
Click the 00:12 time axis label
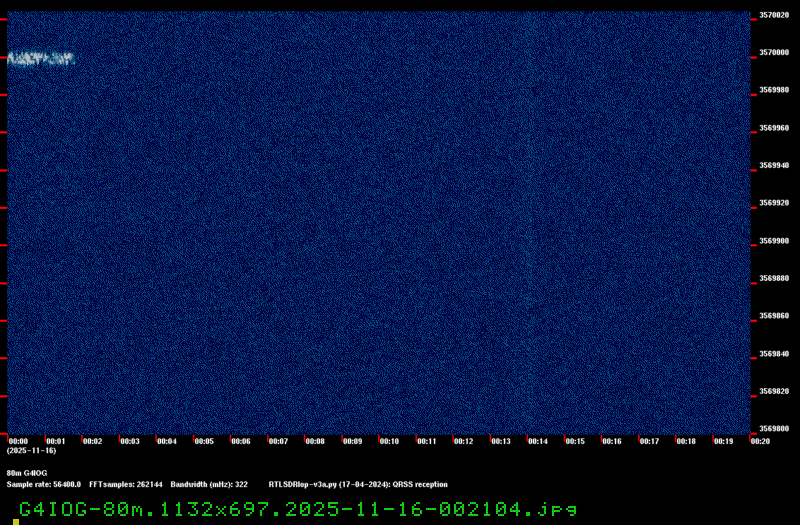[463, 441]
